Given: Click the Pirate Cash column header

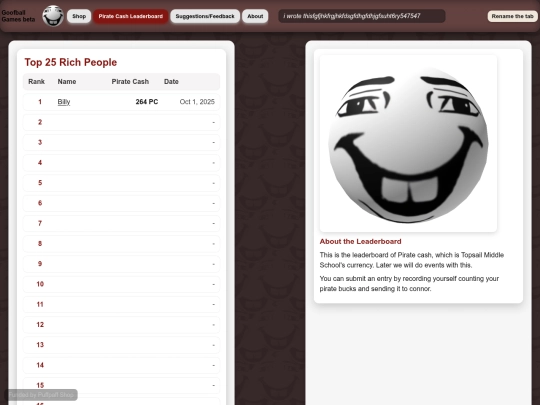Looking at the screenshot, I should click(130, 82).
